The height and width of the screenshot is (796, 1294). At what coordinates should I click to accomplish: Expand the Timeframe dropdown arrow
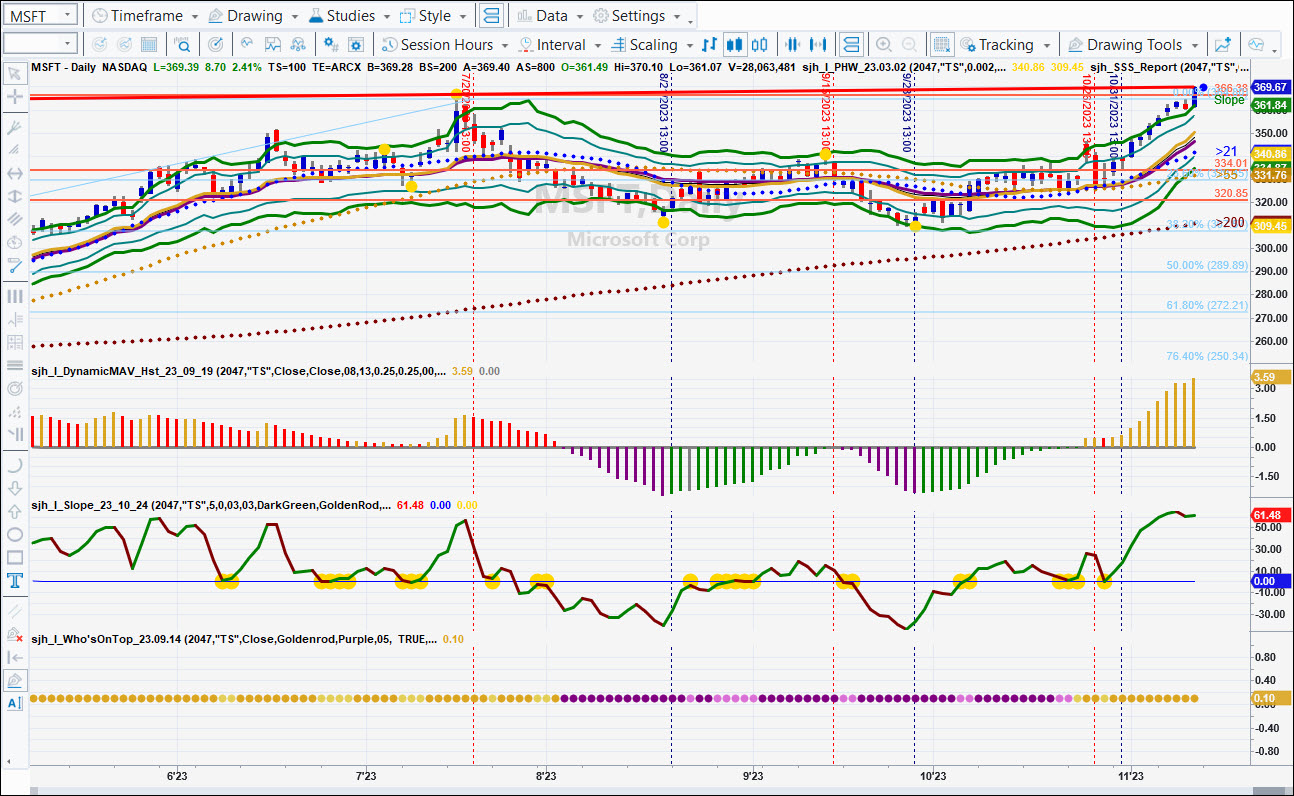pyautogui.click(x=194, y=17)
